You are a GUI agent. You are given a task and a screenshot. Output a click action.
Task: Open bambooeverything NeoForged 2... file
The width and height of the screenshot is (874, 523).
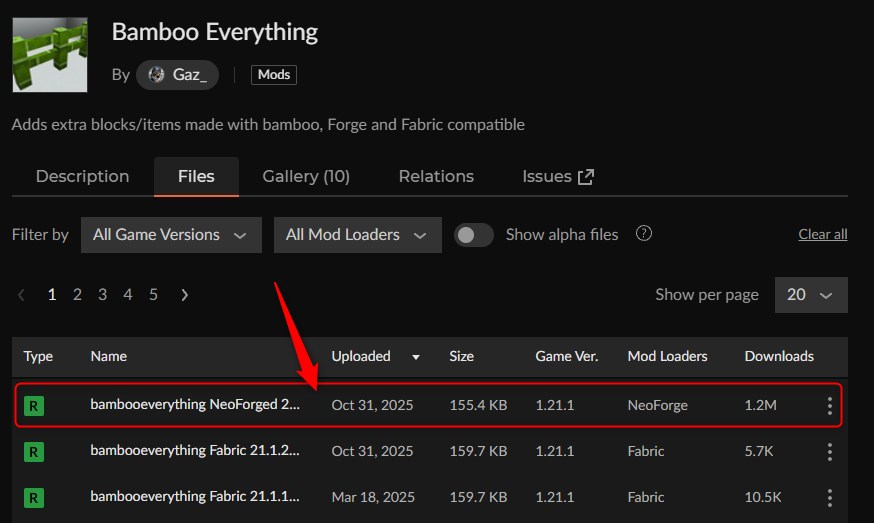point(195,404)
